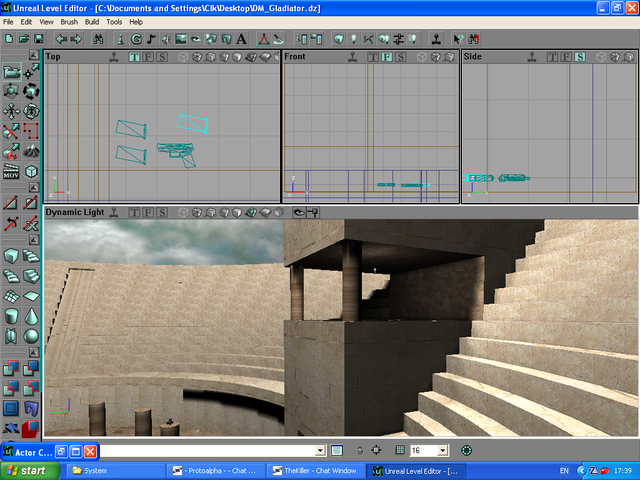Click the Save file icon in toolbar
This screenshot has height=480, width=640.
coord(39,39)
